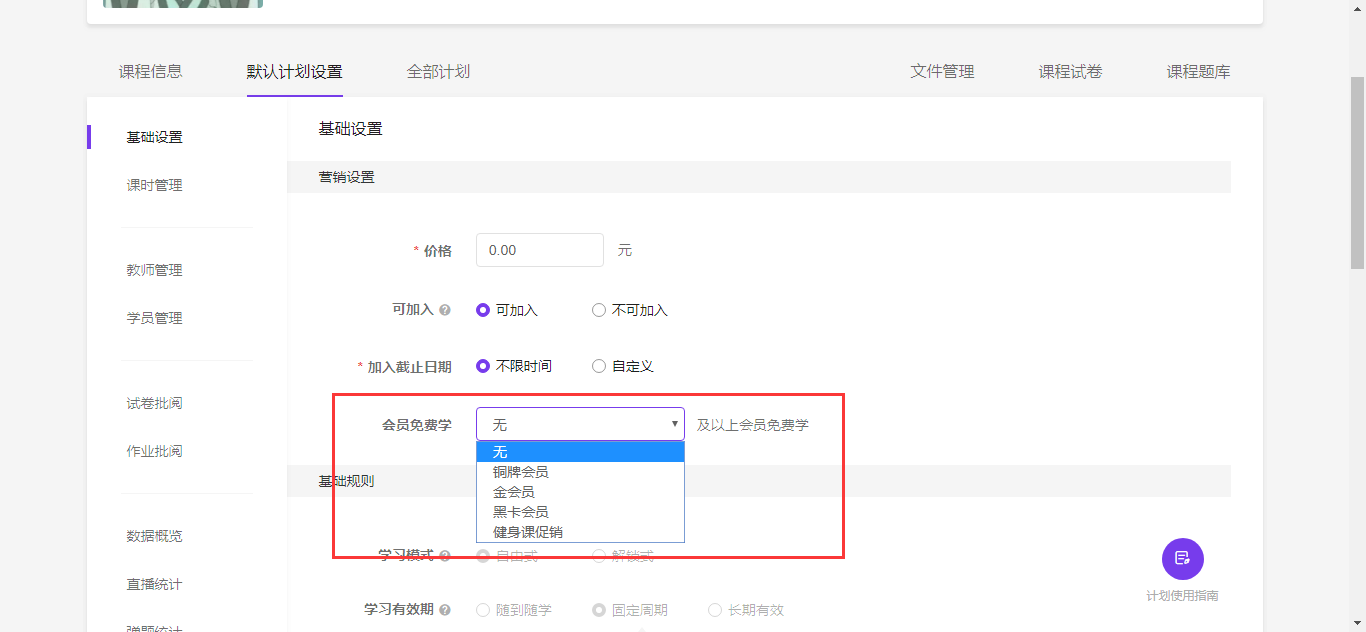Open 文件管理 link
Viewport: 1366px width, 632px height.
pos(942,72)
